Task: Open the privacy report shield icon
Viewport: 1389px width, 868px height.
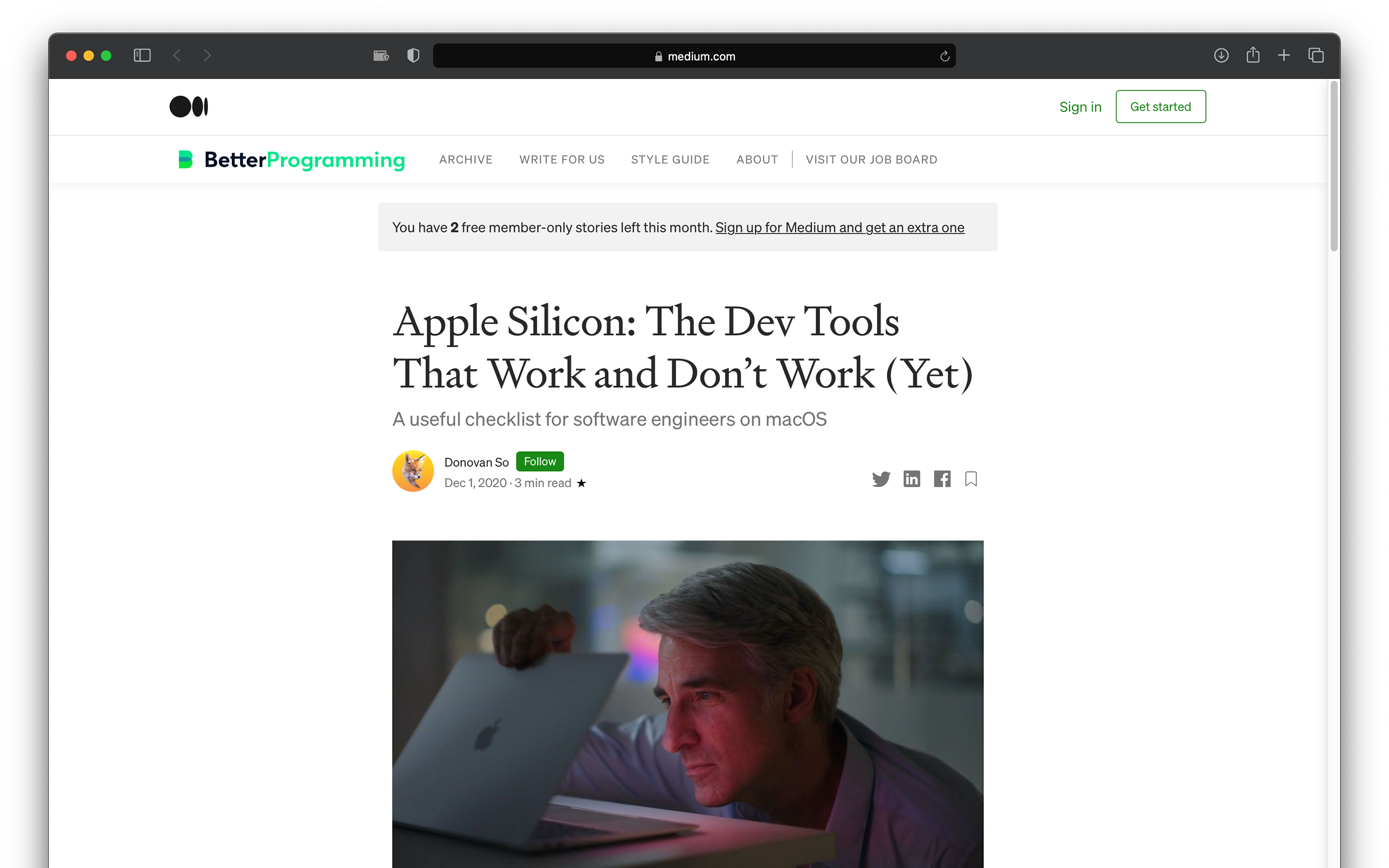Action: tap(413, 55)
